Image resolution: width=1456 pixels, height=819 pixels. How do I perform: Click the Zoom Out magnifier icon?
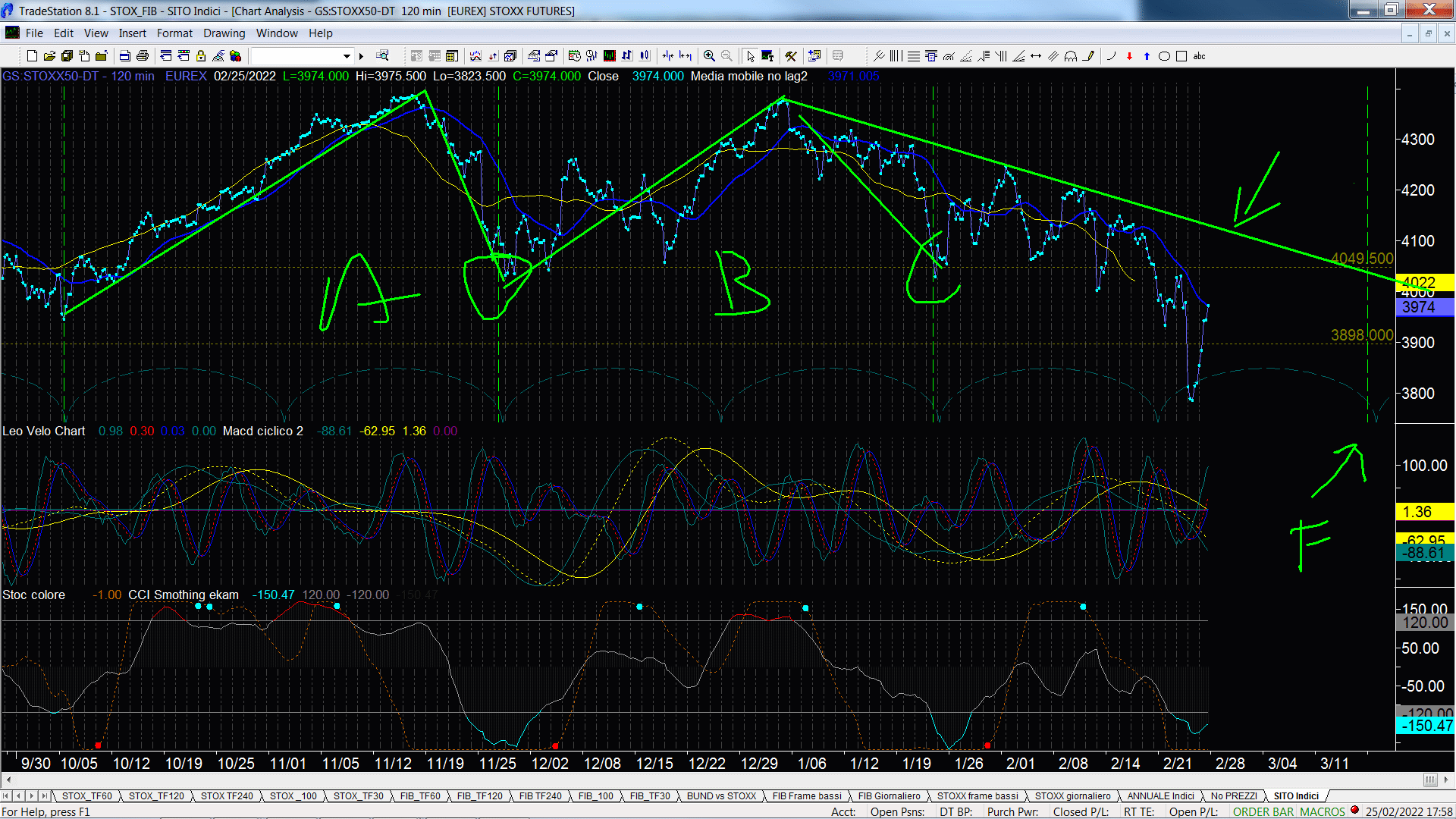coord(726,56)
